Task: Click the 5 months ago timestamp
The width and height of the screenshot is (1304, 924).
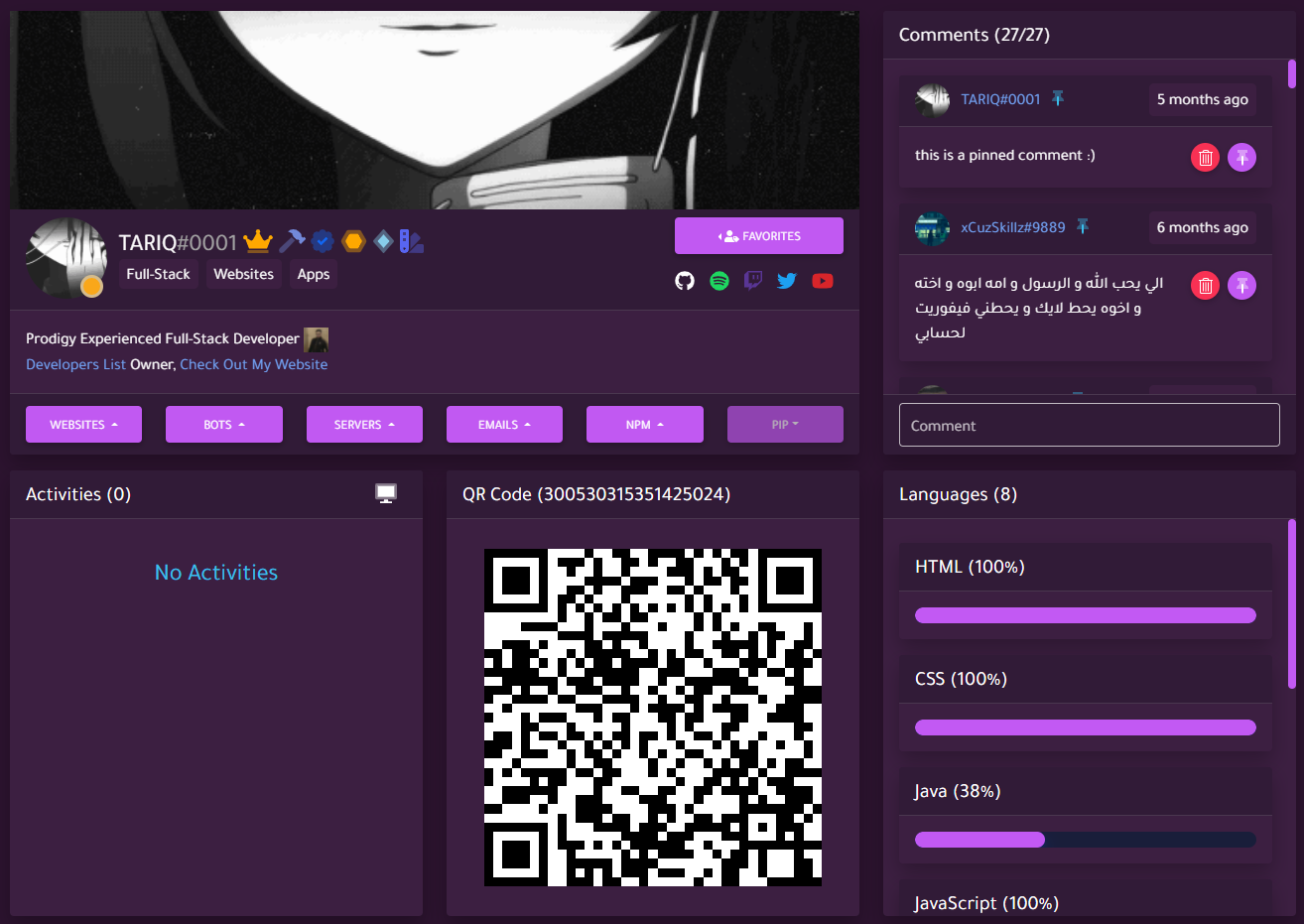Action: (x=1203, y=99)
